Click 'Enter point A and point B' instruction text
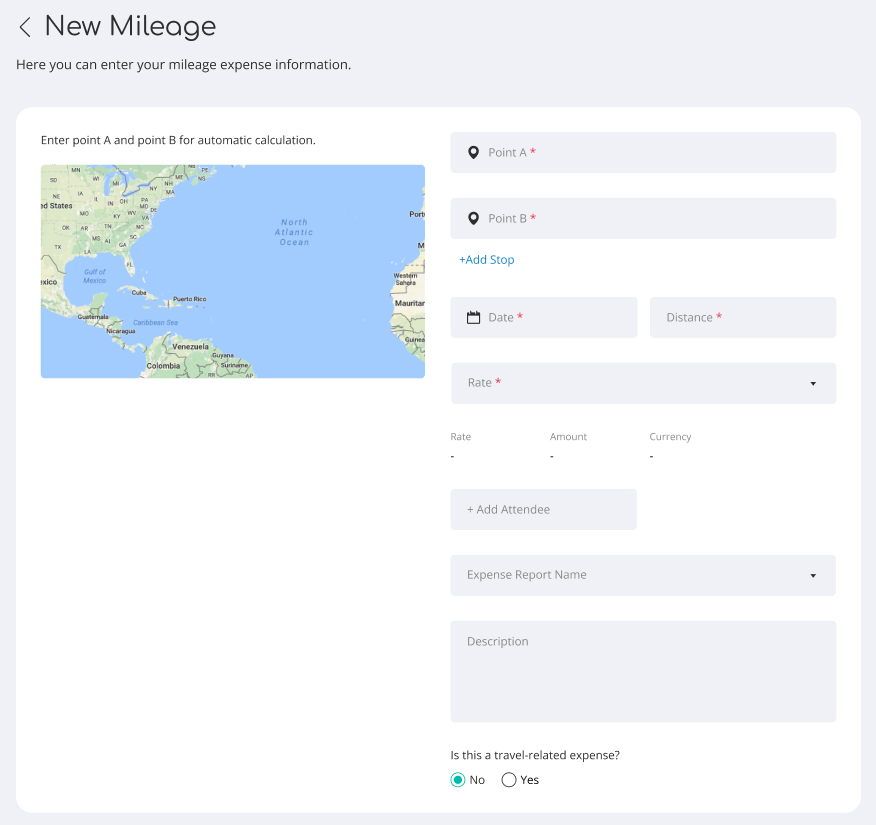 click(178, 140)
